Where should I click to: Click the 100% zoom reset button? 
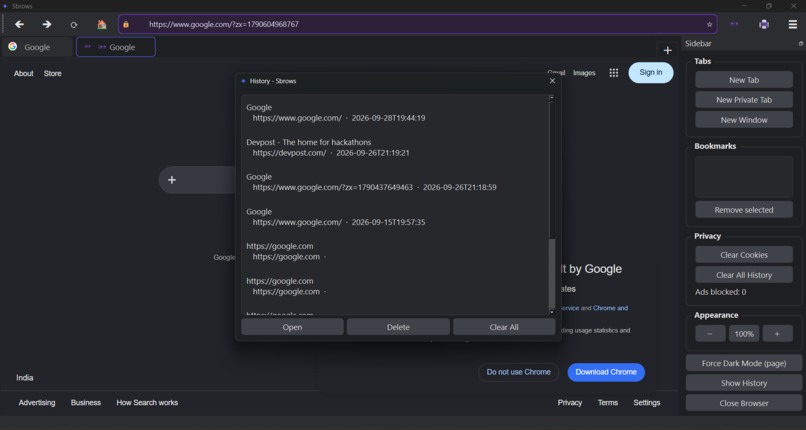(744, 334)
